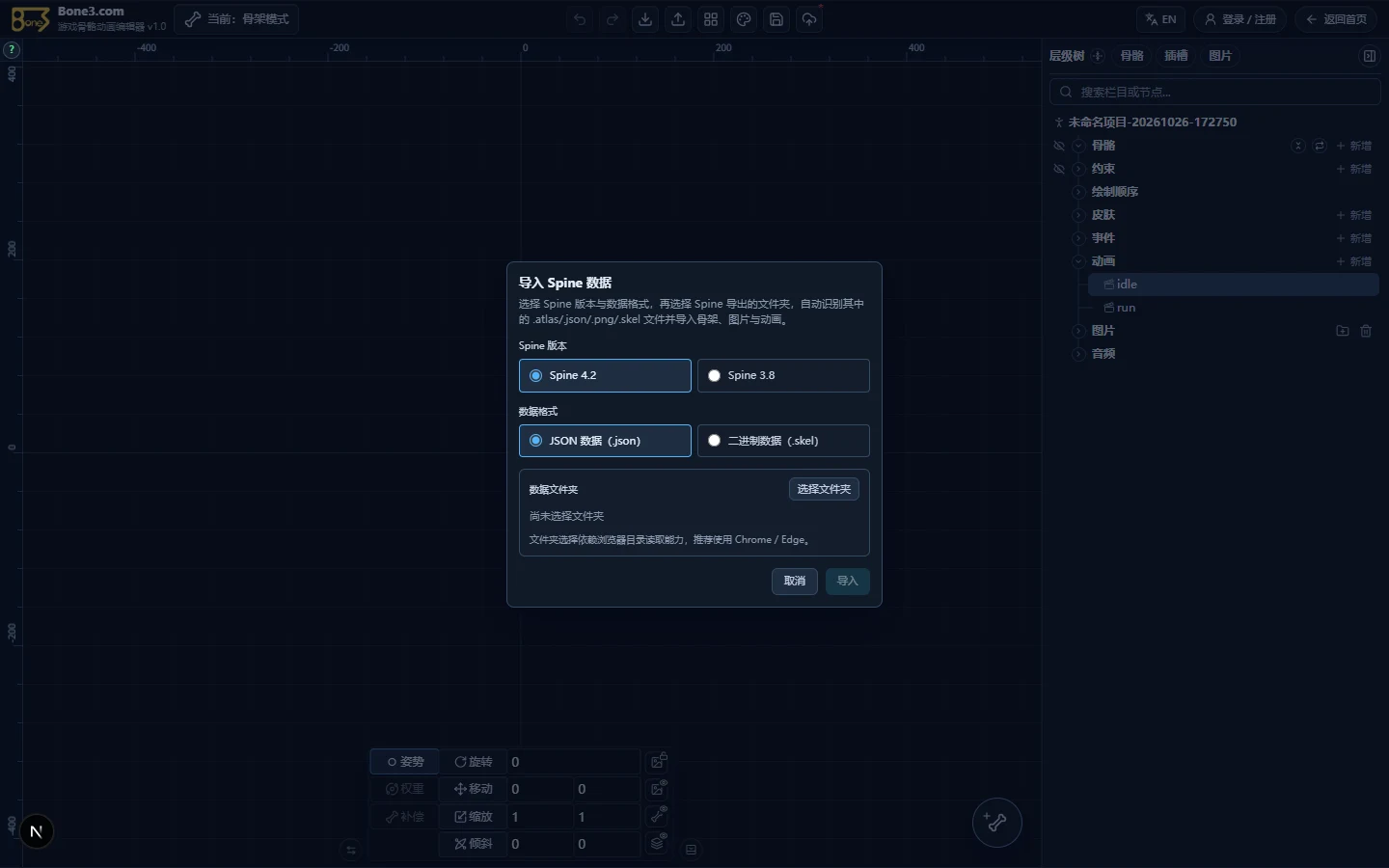Select the run animation tree item

[1235, 308]
